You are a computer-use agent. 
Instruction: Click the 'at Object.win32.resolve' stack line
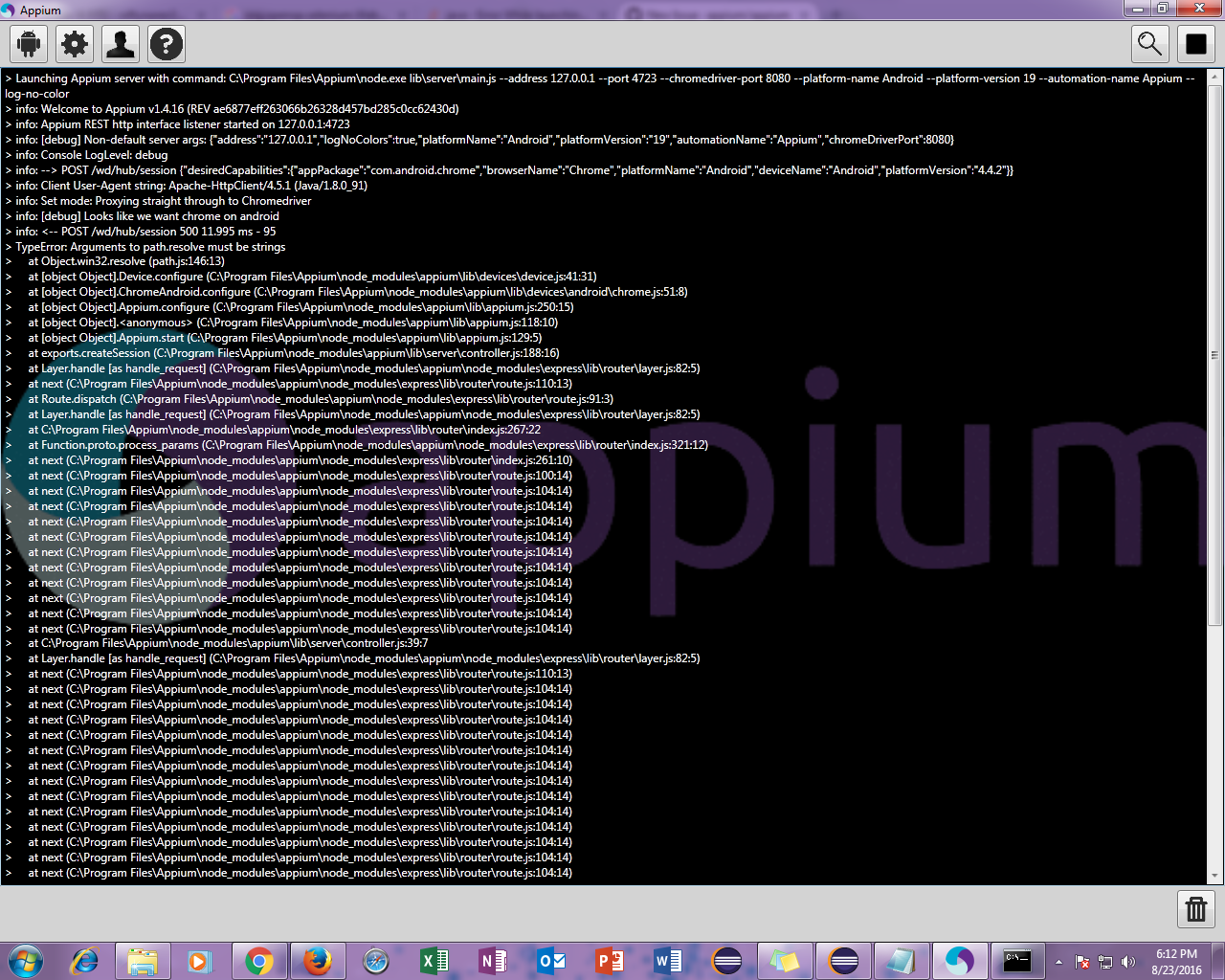coord(115,261)
